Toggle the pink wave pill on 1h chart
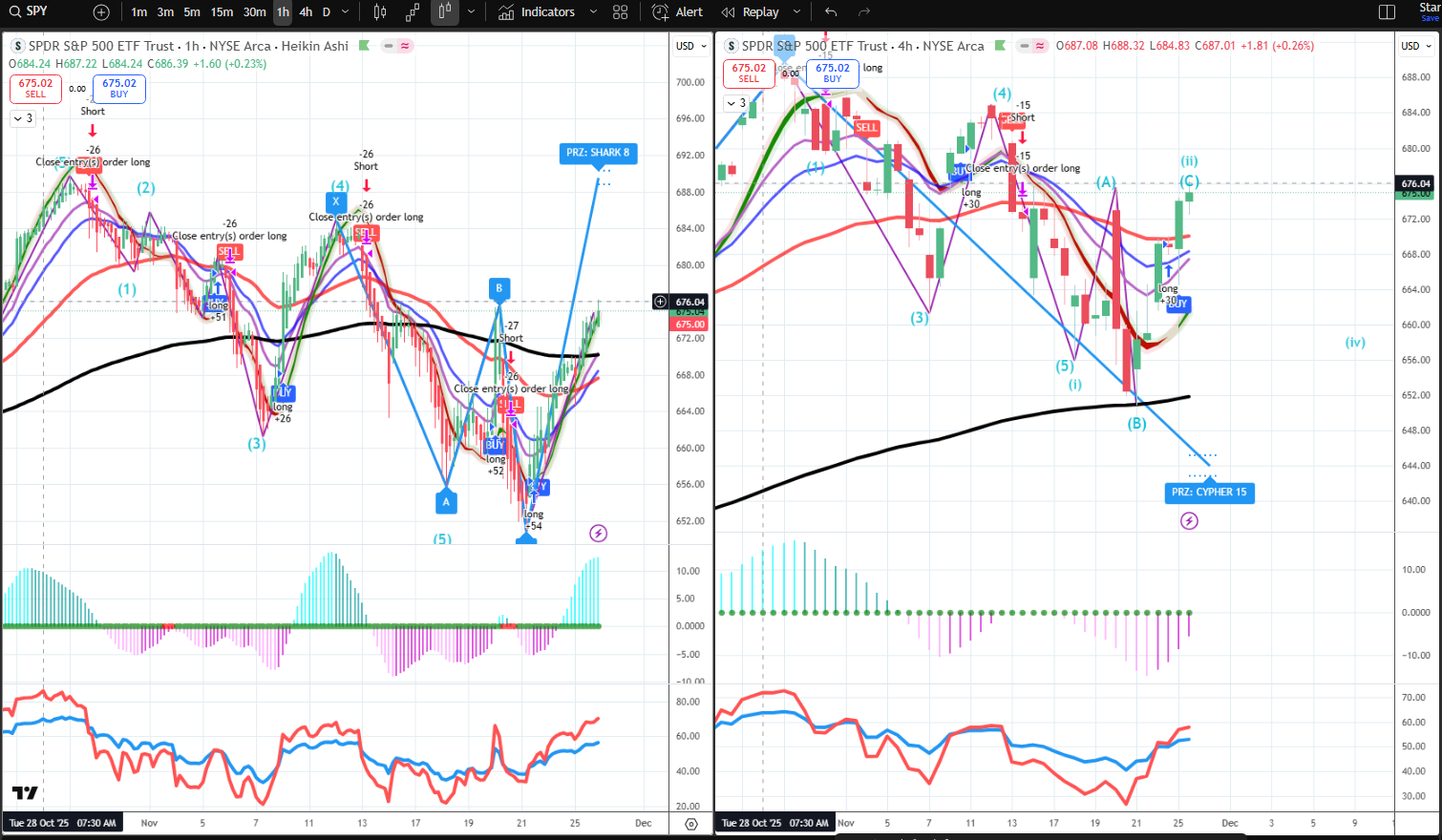 pyautogui.click(x=405, y=46)
